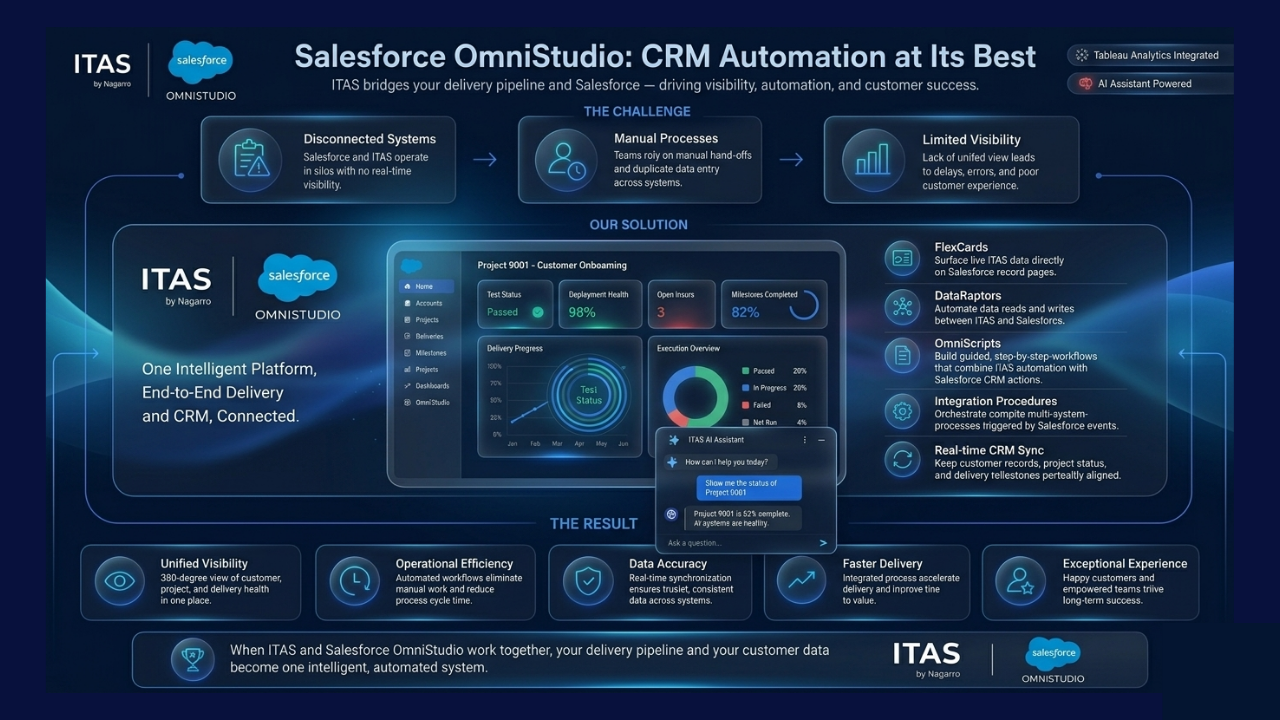Select the FlexCards icon
Viewport: 1280px width, 720px height.
click(902, 258)
